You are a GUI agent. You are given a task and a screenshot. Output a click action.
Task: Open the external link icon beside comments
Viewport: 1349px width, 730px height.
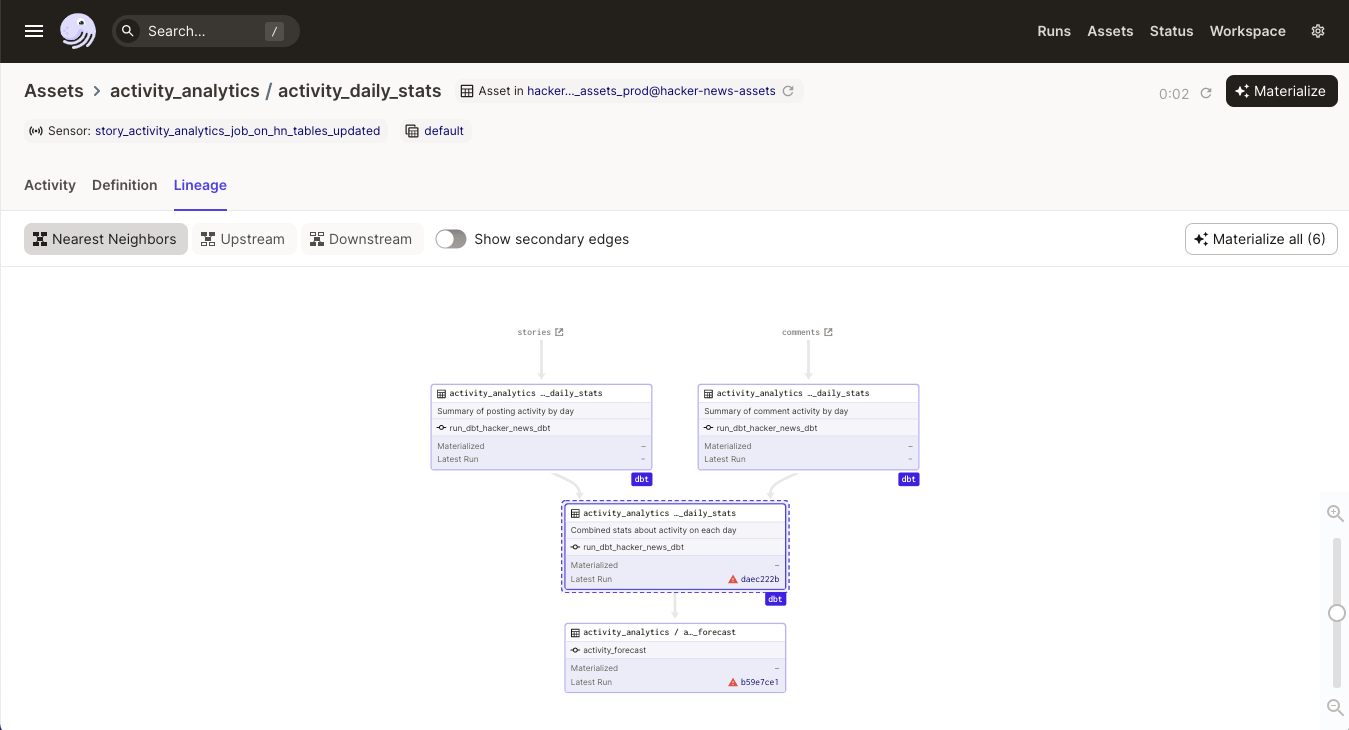coord(828,332)
